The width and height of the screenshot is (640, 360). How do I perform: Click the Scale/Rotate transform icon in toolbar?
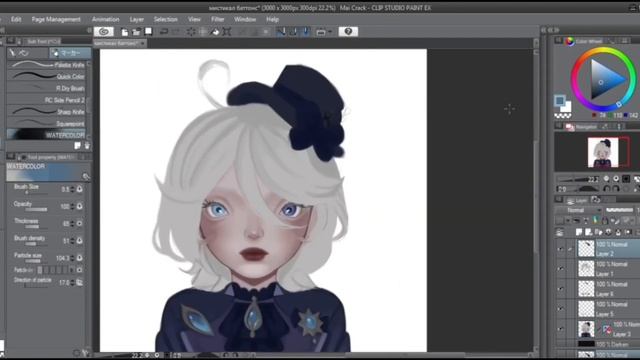pos(227,32)
